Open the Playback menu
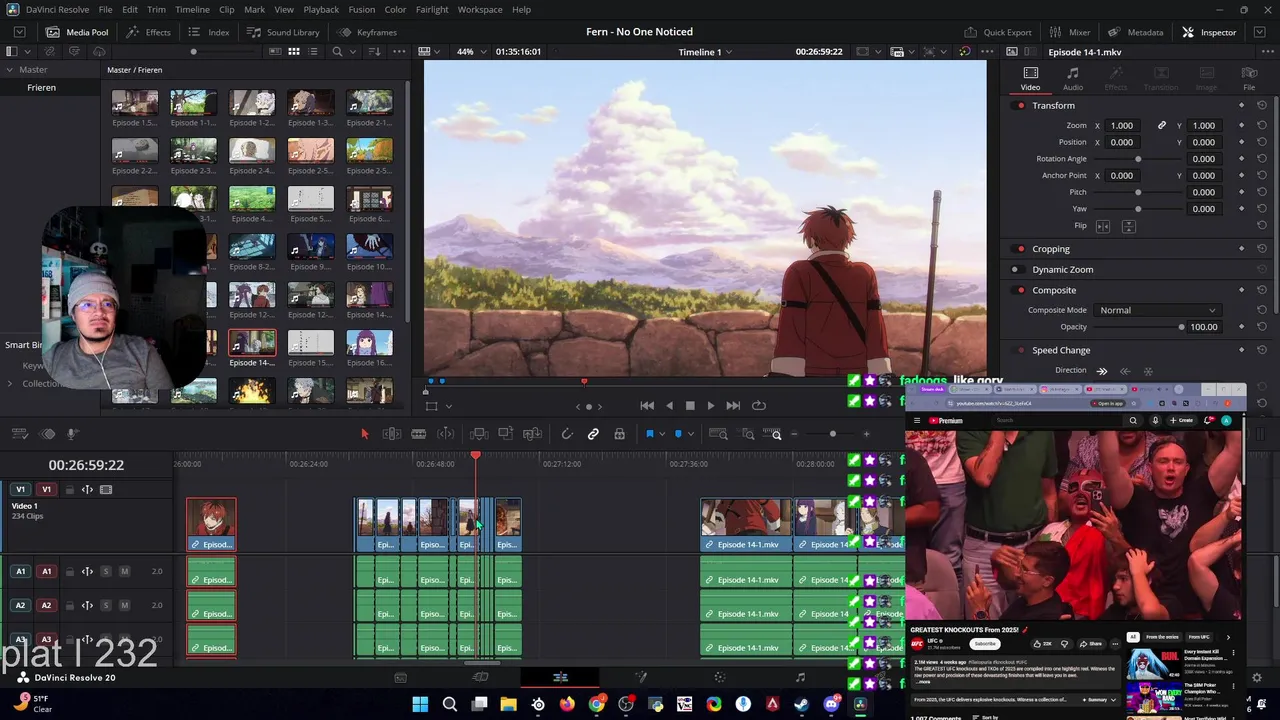 click(321, 9)
